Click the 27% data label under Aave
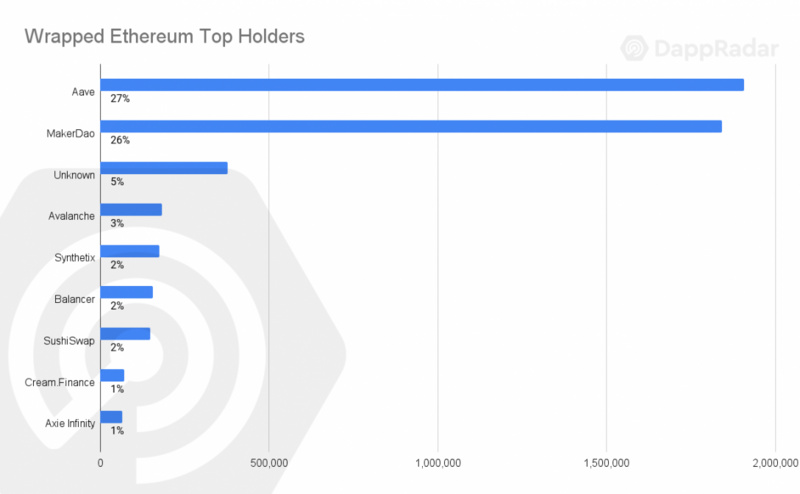800x494 pixels. click(120, 99)
